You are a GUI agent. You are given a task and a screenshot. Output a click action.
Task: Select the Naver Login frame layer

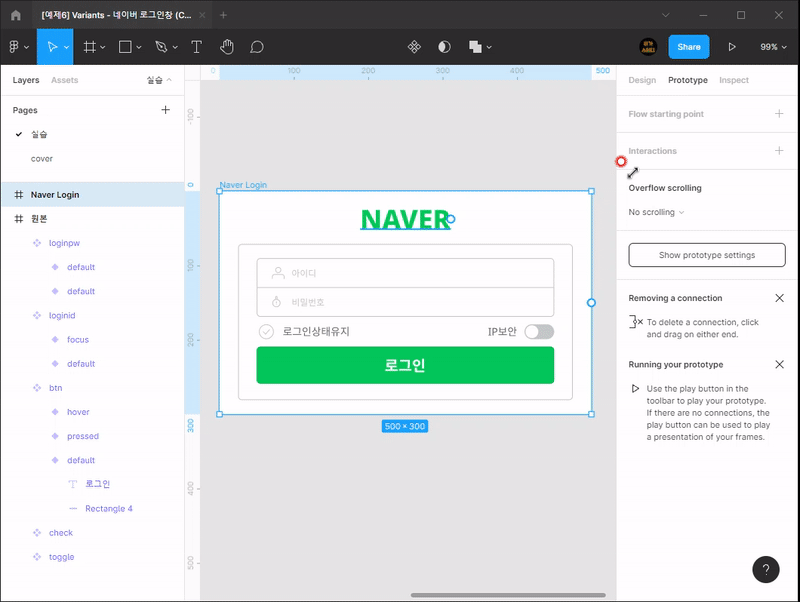pyautogui.click(x=92, y=194)
